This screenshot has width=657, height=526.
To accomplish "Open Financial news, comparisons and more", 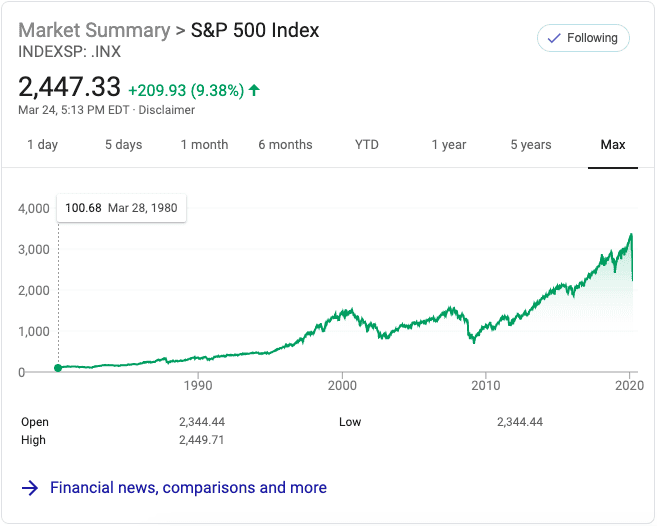I will (x=188, y=488).
